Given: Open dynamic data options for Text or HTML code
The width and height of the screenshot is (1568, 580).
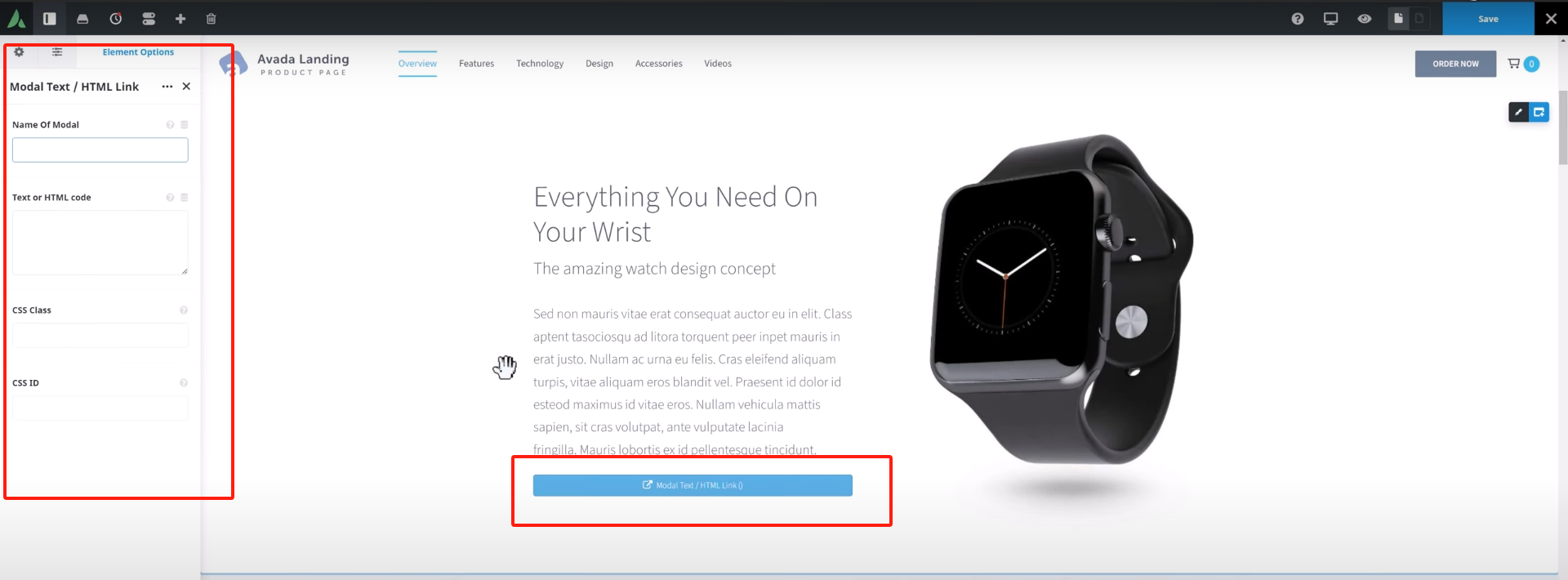Looking at the screenshot, I should [x=185, y=198].
